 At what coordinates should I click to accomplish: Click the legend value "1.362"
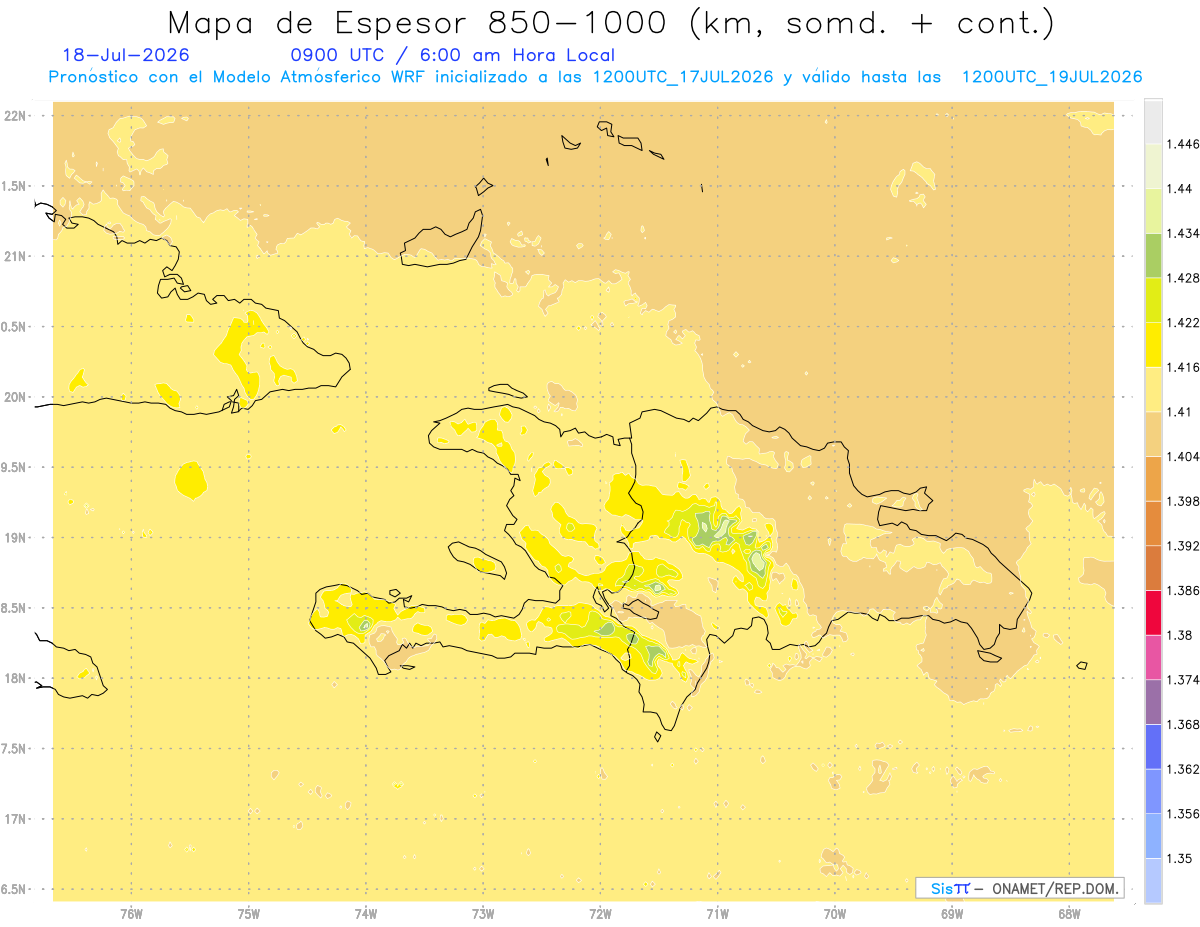coord(1185,769)
